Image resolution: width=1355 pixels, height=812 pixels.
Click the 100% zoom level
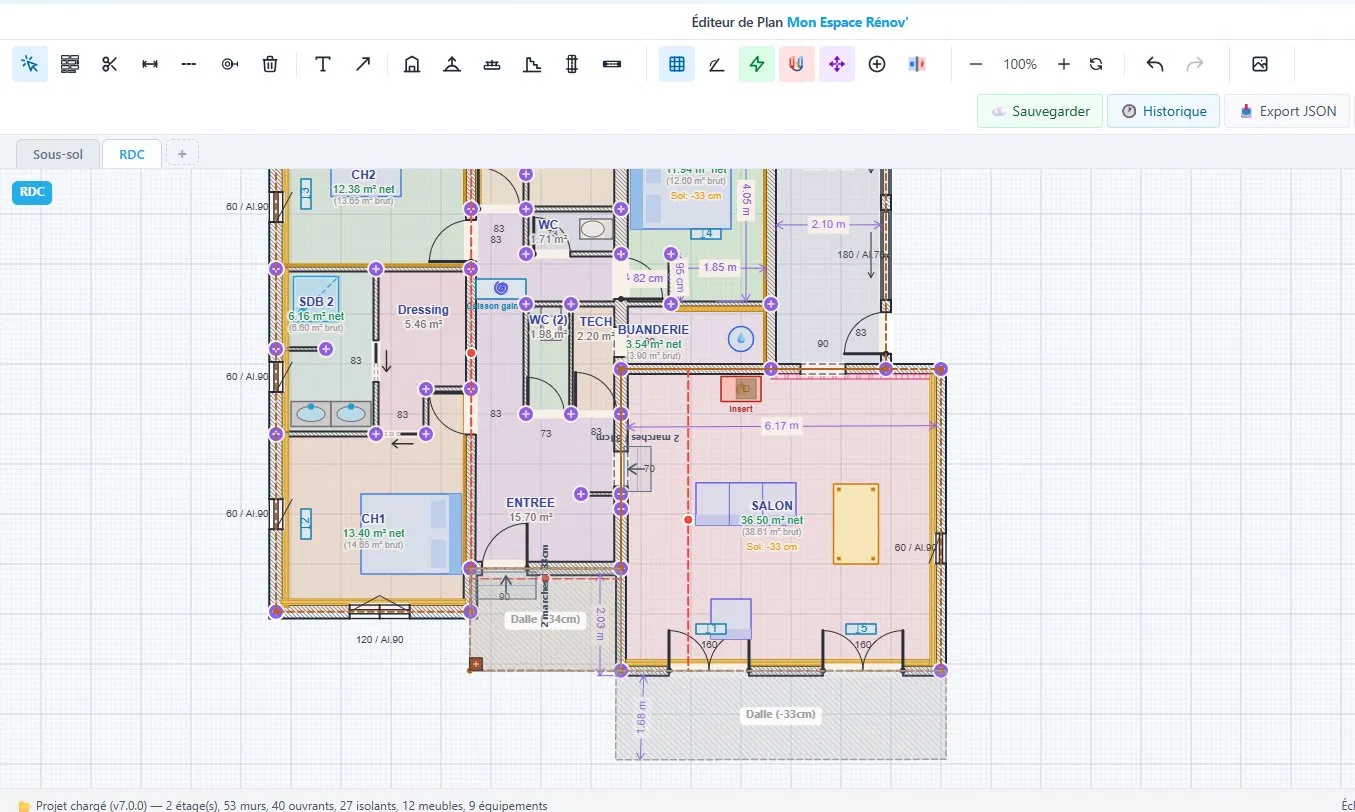point(1020,64)
